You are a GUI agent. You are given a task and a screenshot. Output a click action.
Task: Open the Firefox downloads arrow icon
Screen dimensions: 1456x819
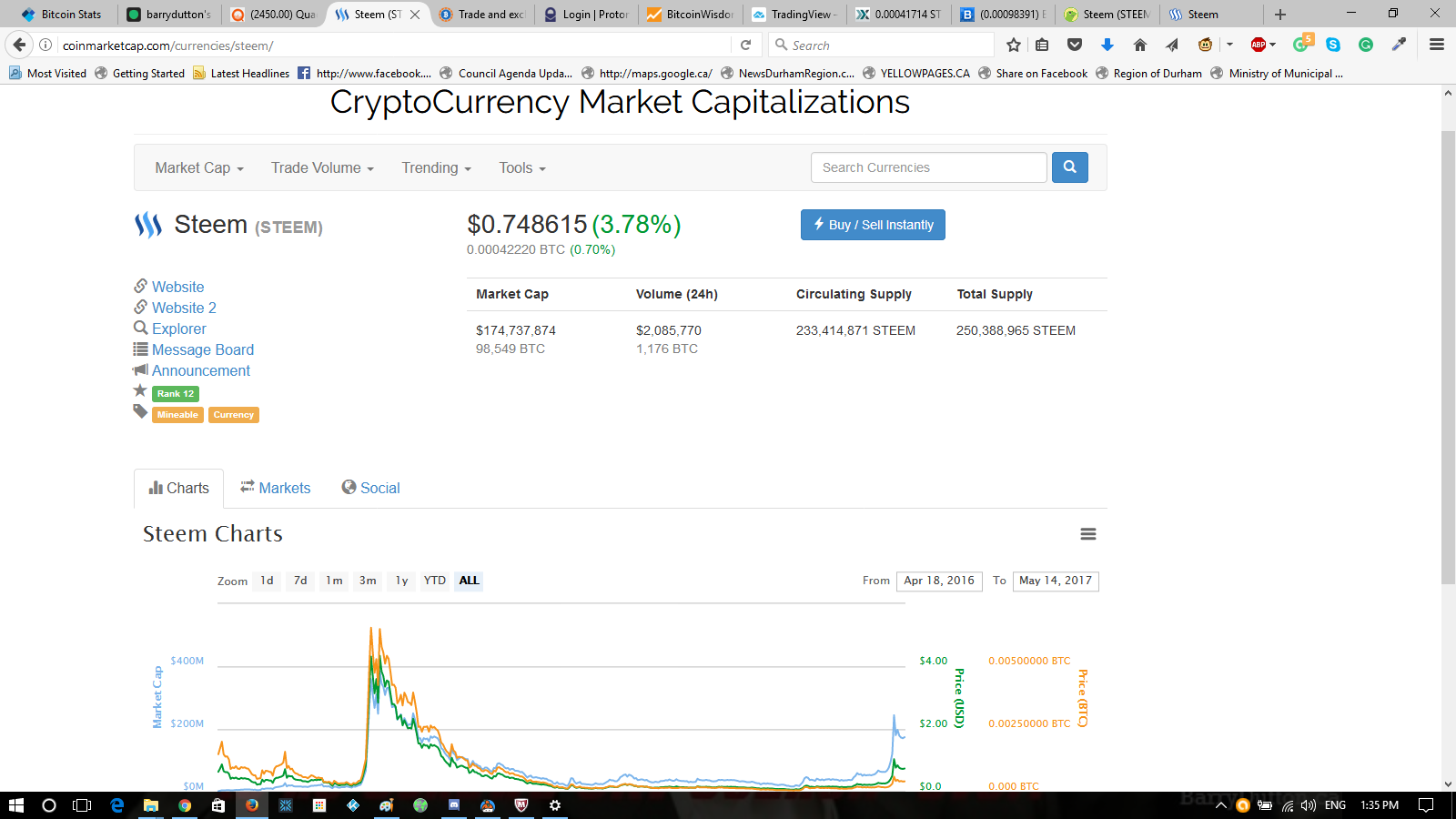(x=1107, y=45)
